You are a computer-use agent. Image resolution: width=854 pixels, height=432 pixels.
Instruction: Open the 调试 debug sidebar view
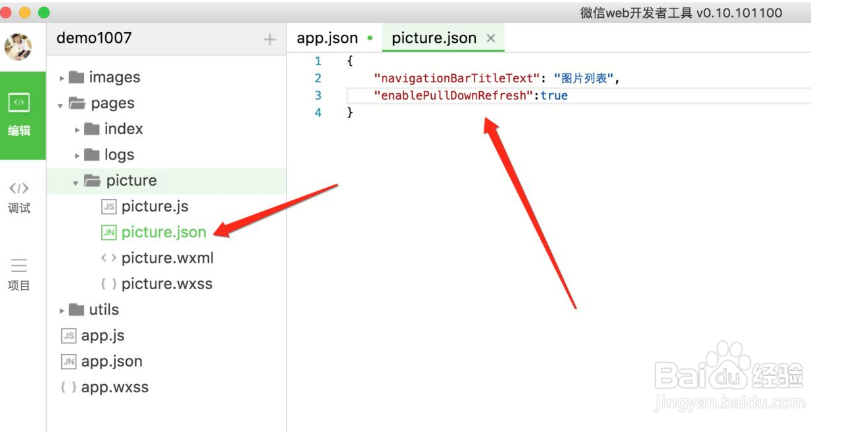(19, 198)
